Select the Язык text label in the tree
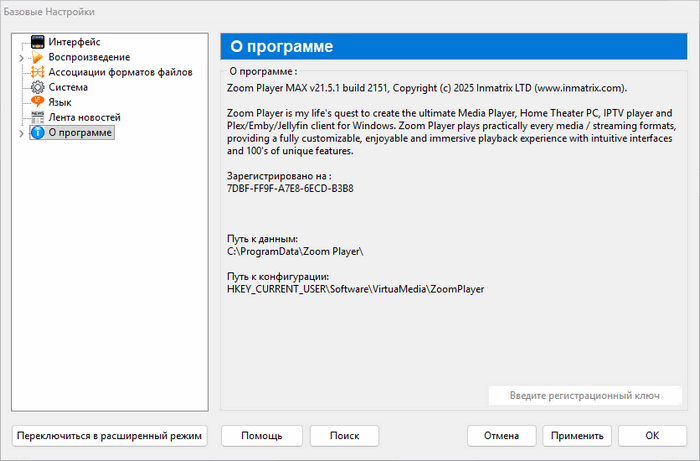 (x=60, y=102)
